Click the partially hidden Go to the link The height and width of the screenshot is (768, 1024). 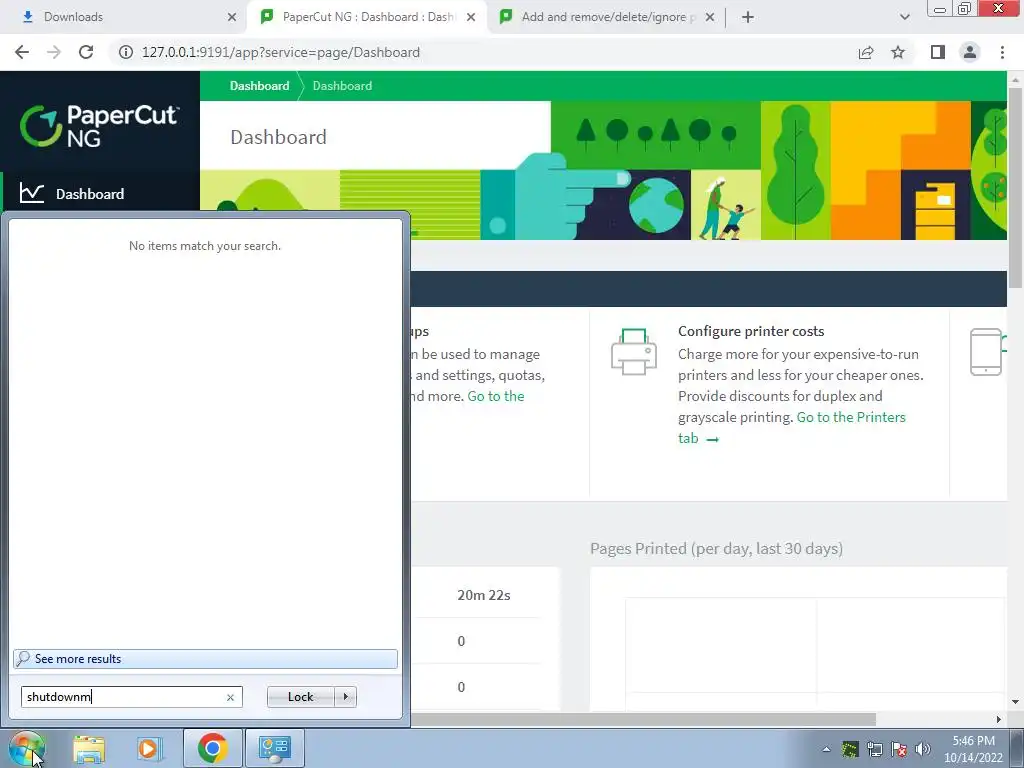coord(496,396)
